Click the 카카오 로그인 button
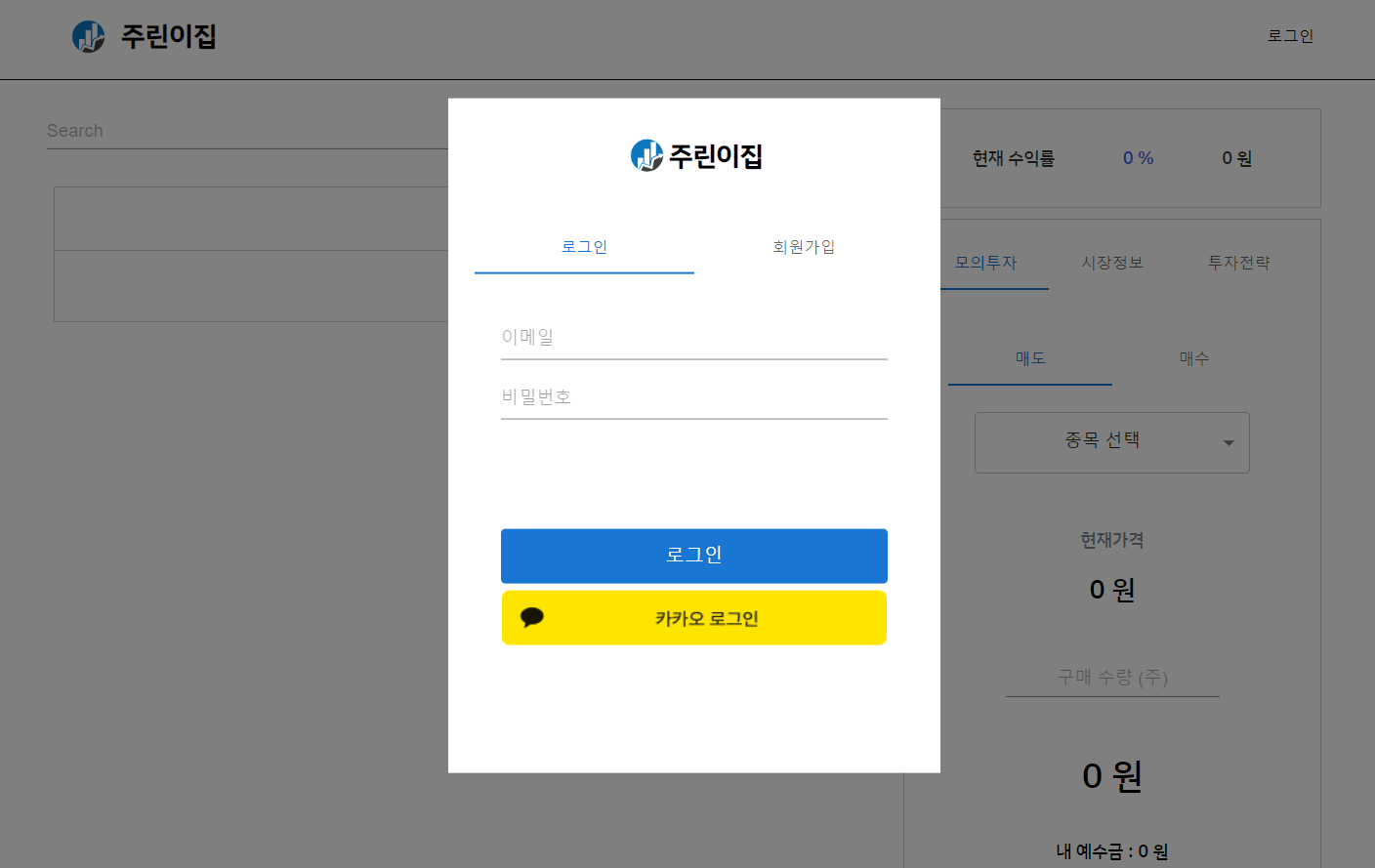This screenshot has height=868, width=1375. click(x=694, y=617)
